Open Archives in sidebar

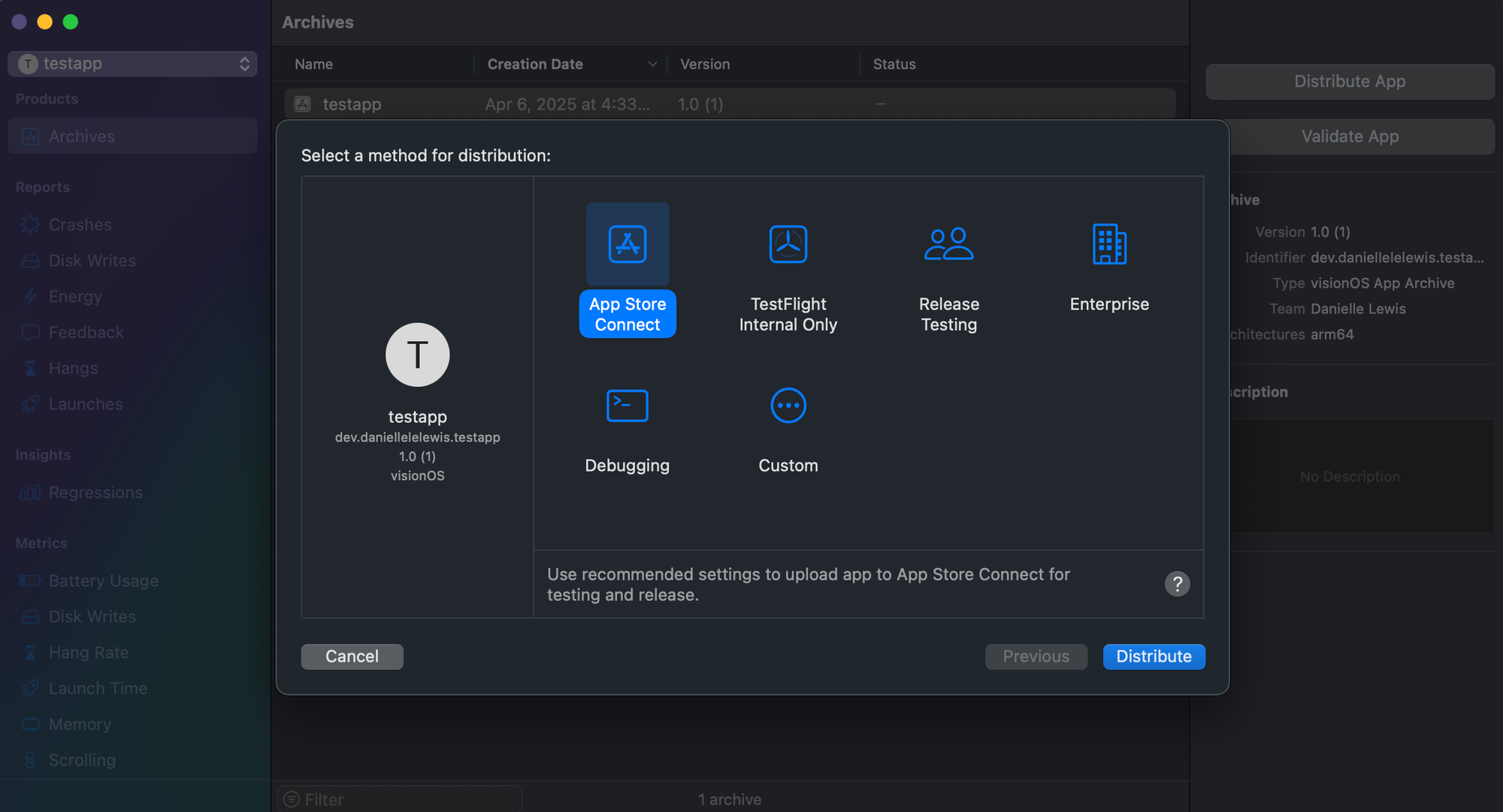81,137
